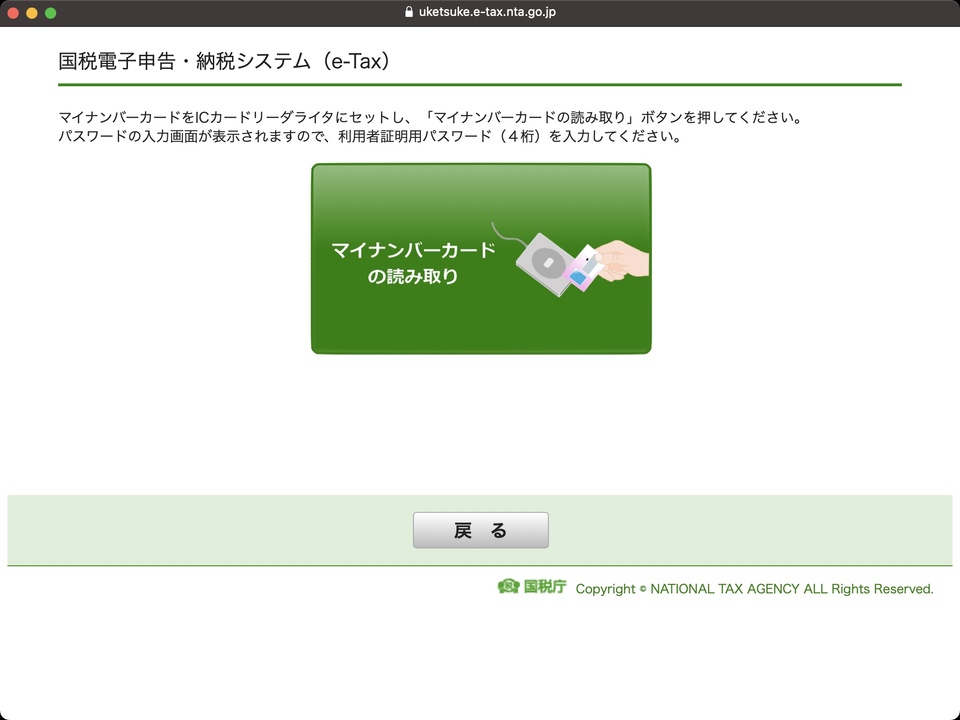The width and height of the screenshot is (960, 720).
Task: Click the instruction line mentioning ICカードリーダライタ
Action: click(x=430, y=117)
